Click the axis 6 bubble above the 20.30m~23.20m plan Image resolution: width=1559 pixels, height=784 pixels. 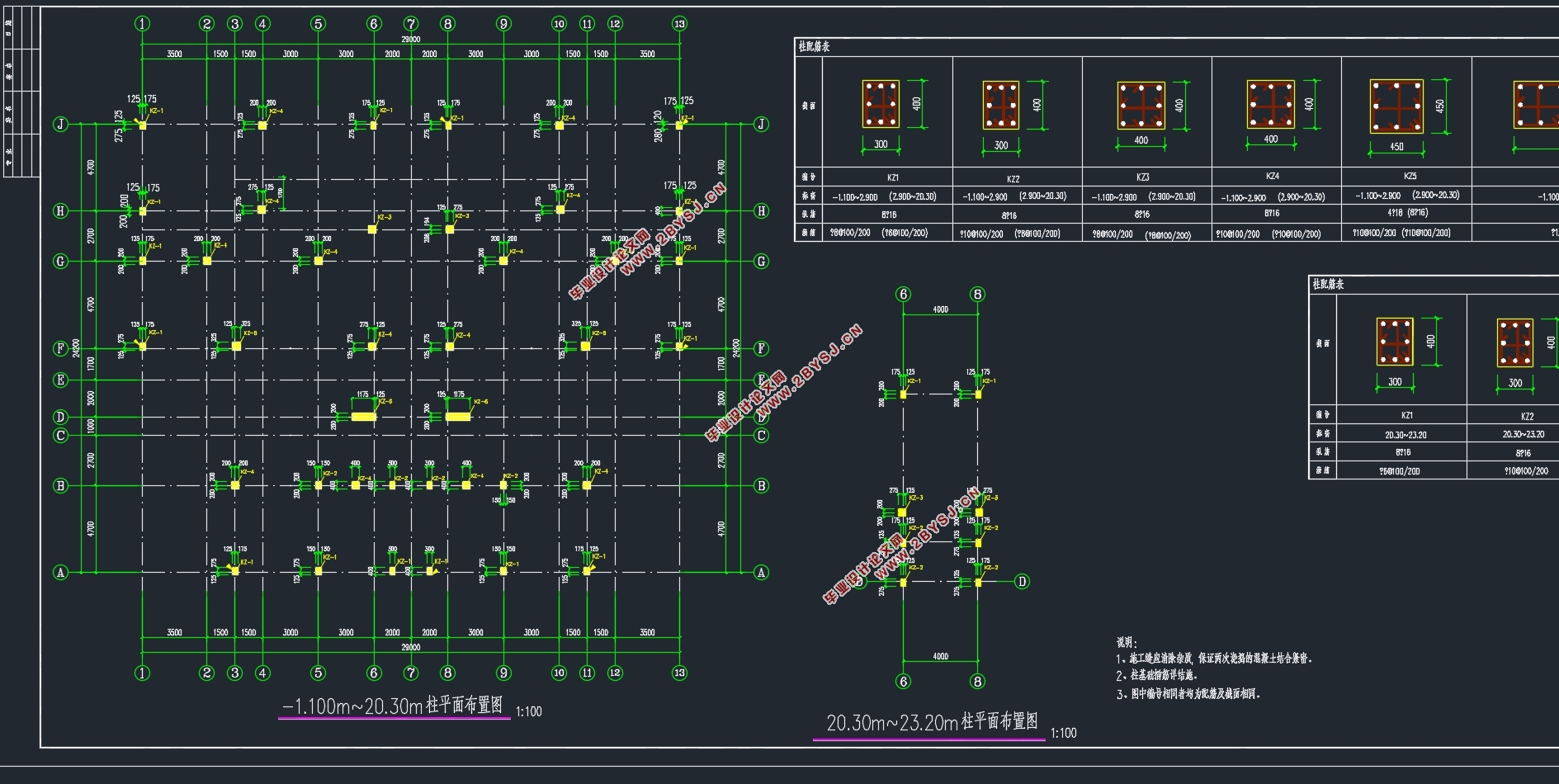pos(904,295)
